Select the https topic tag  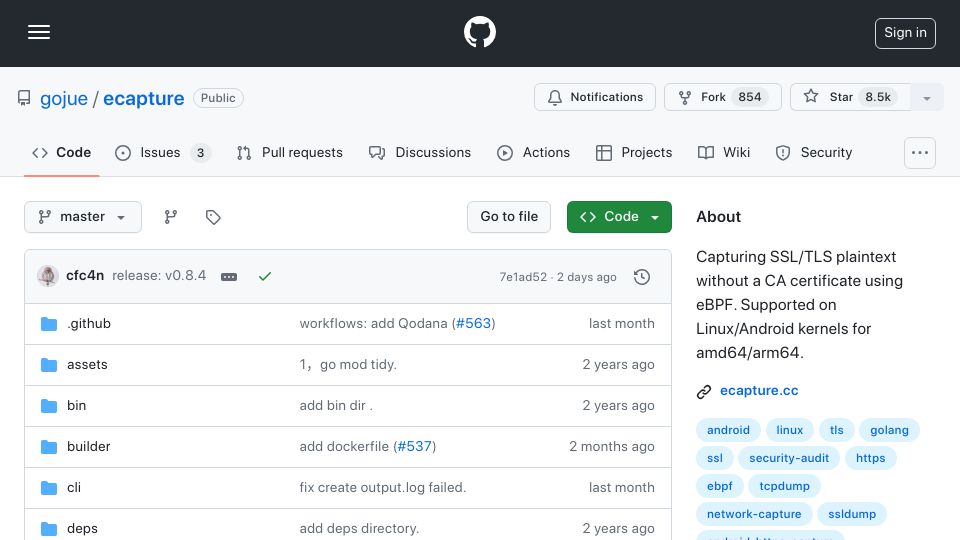tap(870, 458)
